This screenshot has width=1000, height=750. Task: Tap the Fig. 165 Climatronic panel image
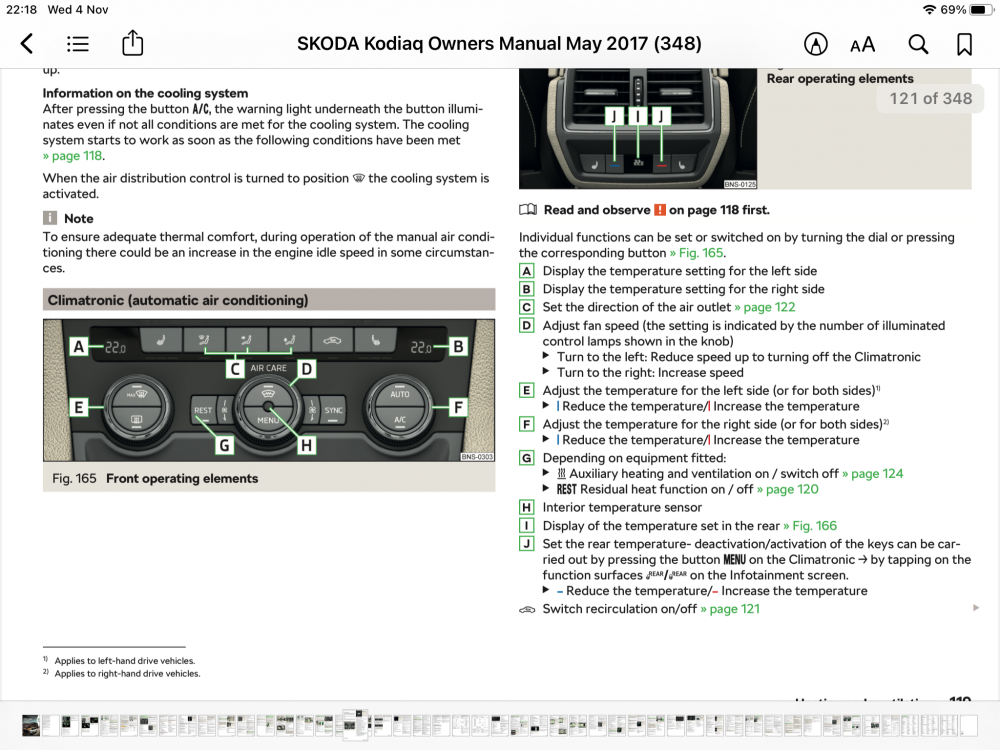(269, 390)
